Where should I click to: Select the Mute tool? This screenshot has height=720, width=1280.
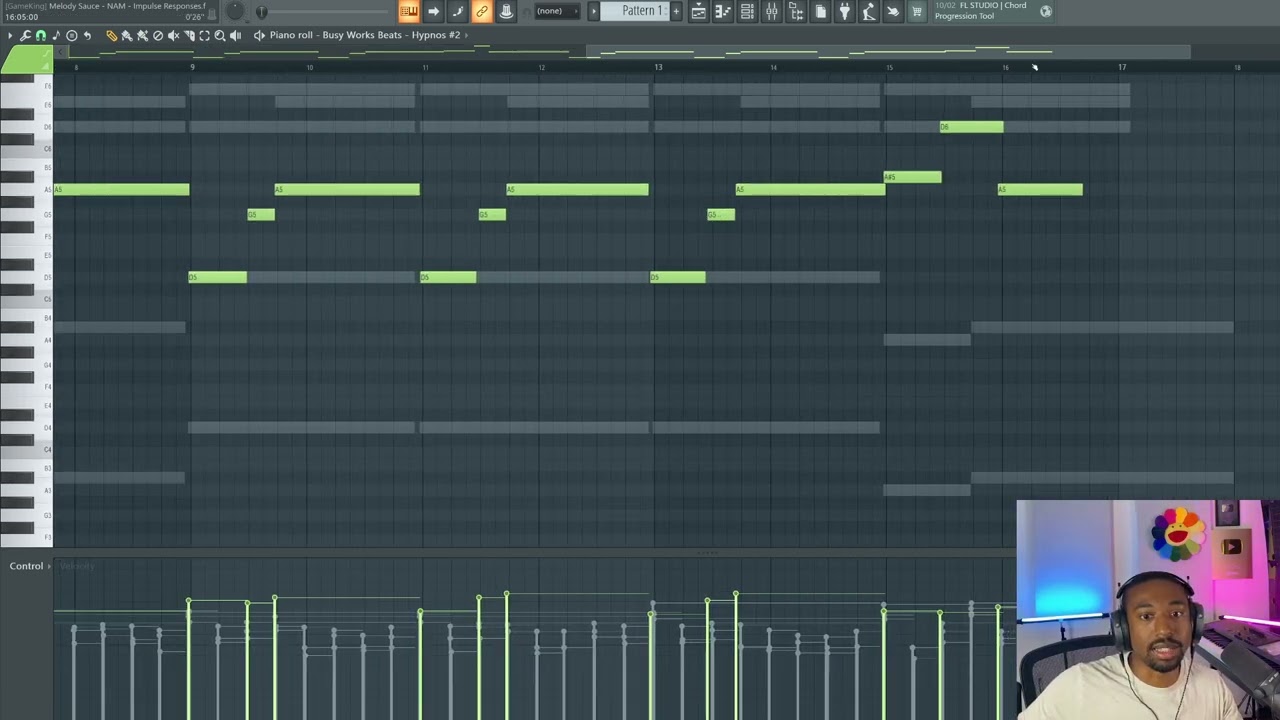click(173, 35)
